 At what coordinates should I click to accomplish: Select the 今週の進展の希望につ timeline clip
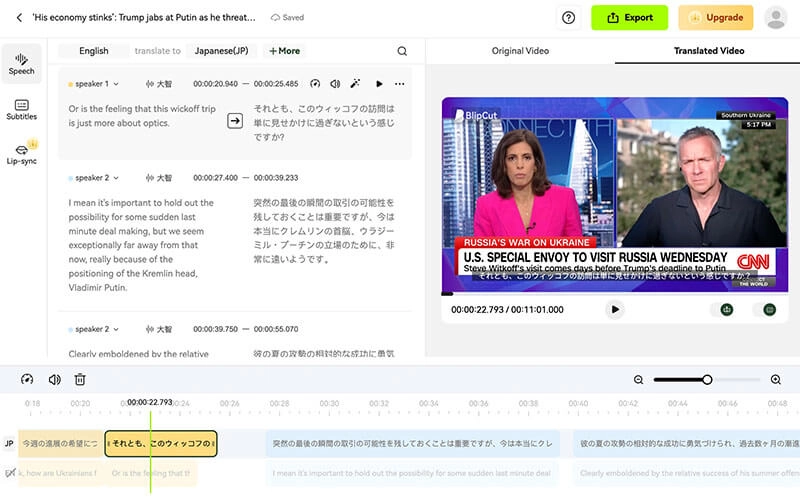(x=60, y=444)
